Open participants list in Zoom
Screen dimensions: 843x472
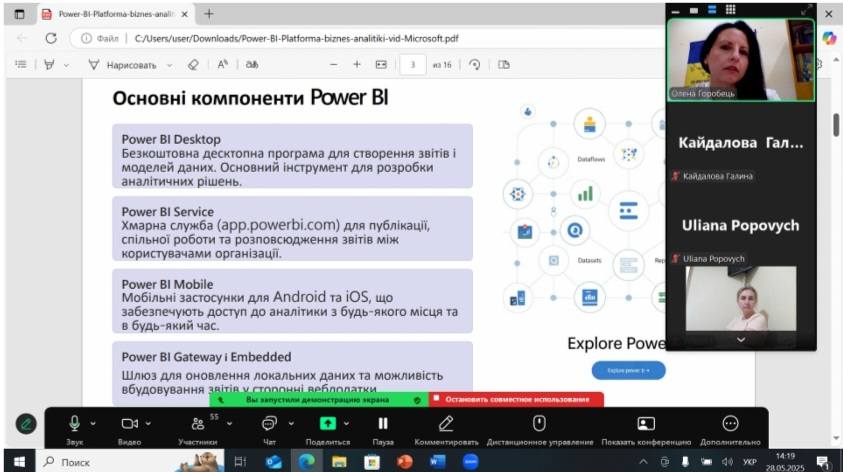tap(198, 423)
